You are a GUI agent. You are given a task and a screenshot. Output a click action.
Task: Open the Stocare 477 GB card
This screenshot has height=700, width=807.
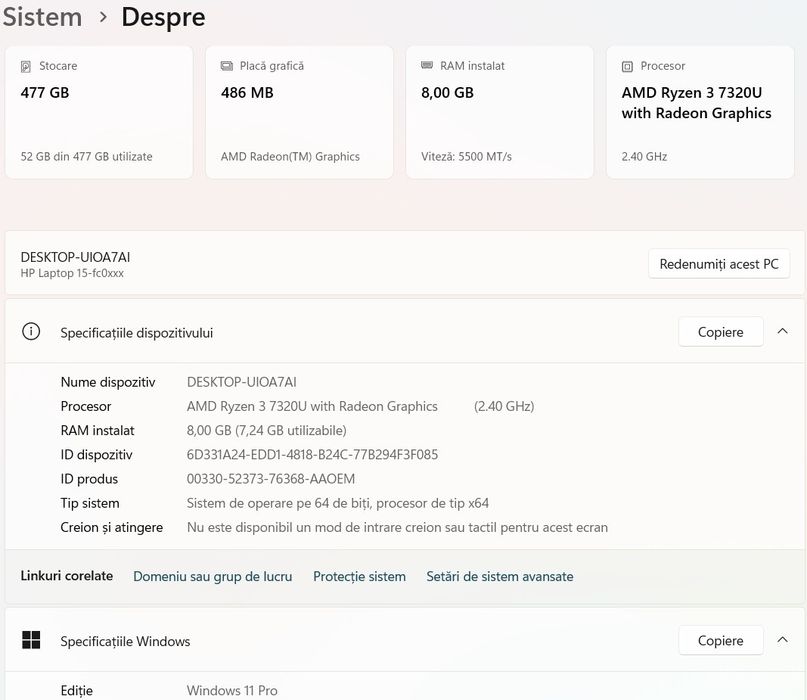pyautogui.click(x=99, y=112)
